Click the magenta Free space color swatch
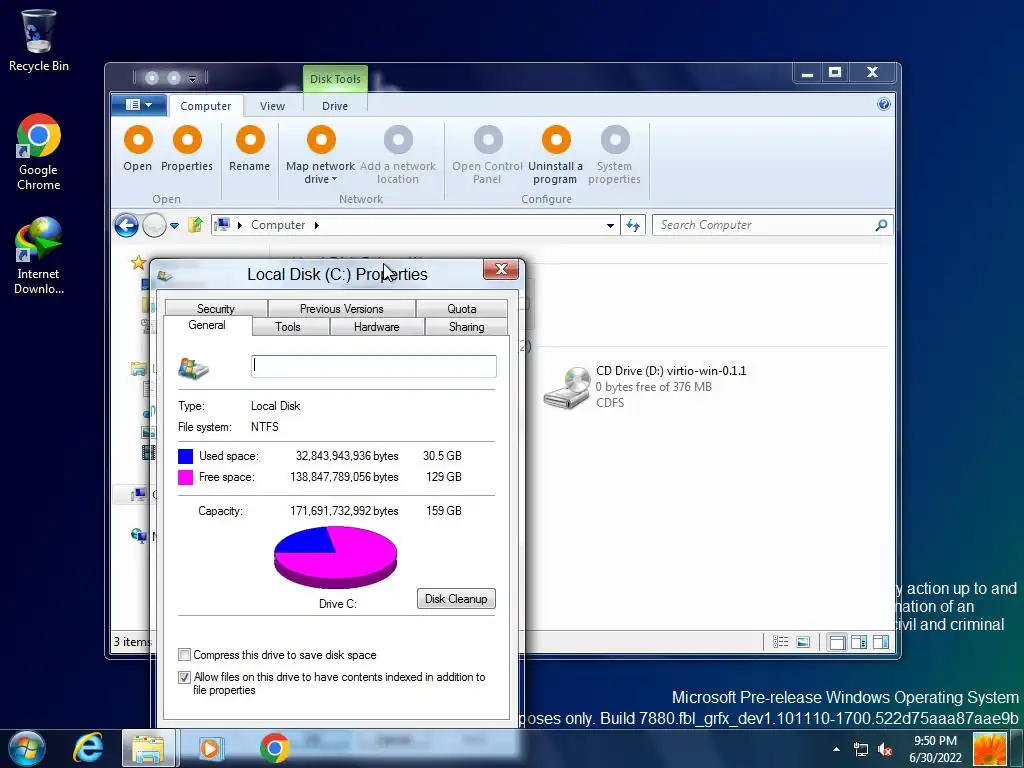This screenshot has height=768, width=1024. click(185, 477)
